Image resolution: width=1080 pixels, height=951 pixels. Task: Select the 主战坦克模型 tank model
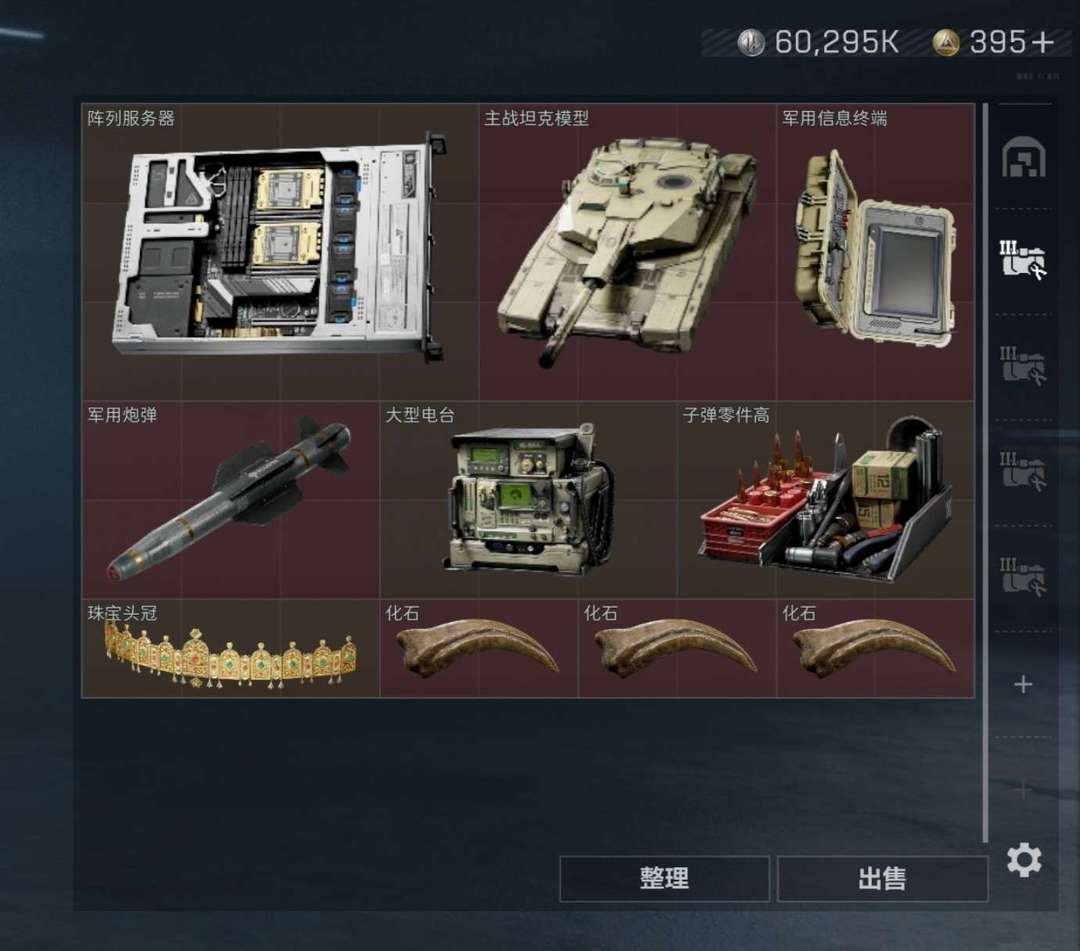click(628, 252)
